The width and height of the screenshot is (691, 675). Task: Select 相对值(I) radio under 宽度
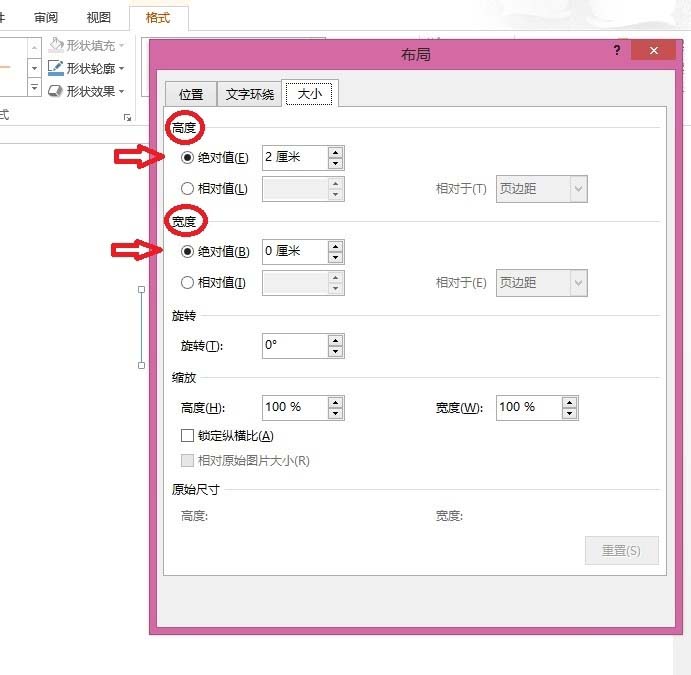(x=187, y=282)
